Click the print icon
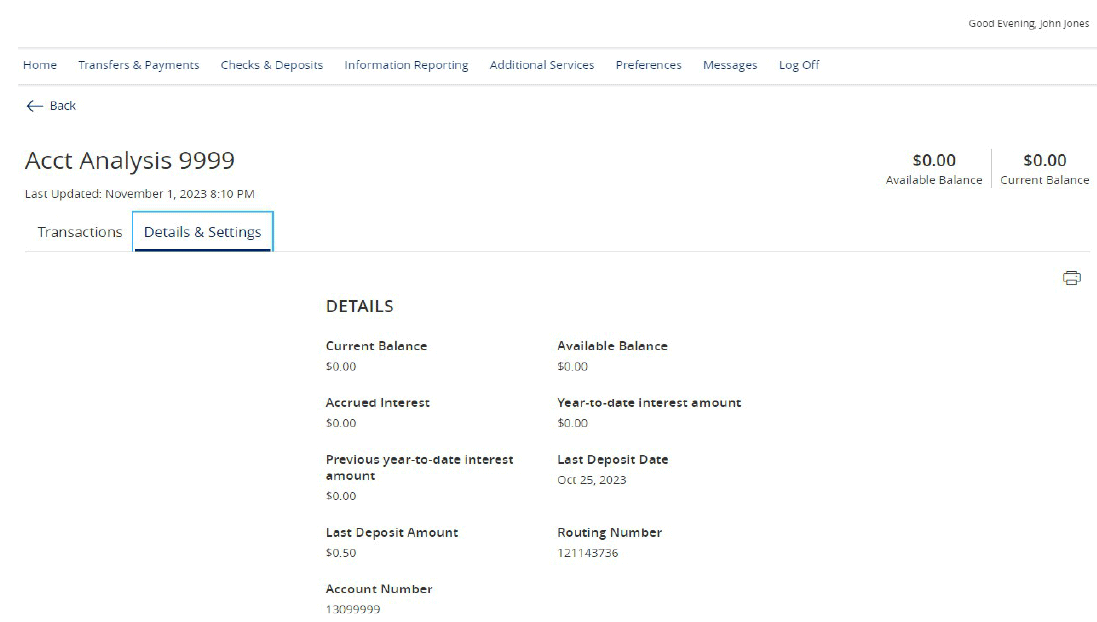The width and height of the screenshot is (1097, 622). point(1071,278)
